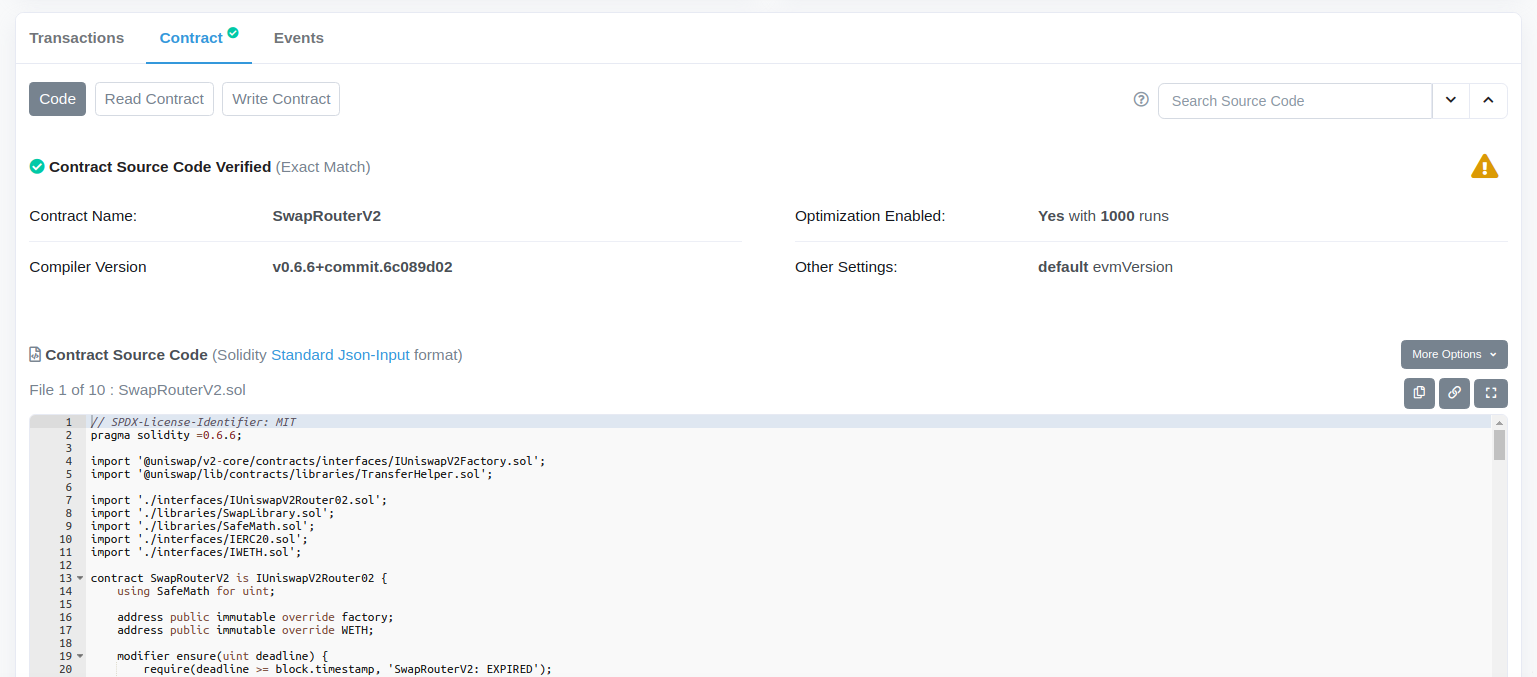
Task: Jump to previous search match with up chevron
Action: [x=1488, y=100]
